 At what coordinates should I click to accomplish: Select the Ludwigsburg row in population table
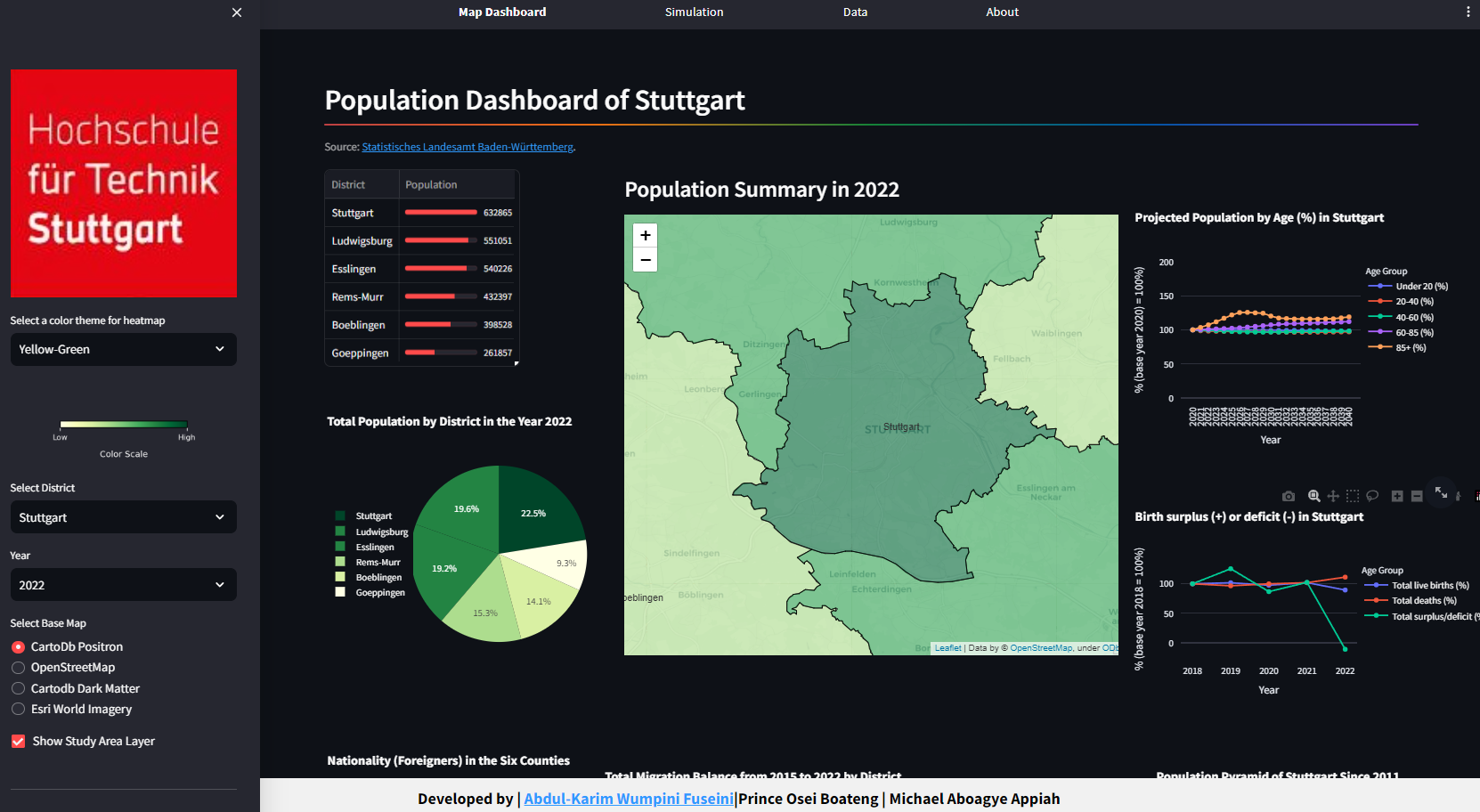(x=420, y=240)
